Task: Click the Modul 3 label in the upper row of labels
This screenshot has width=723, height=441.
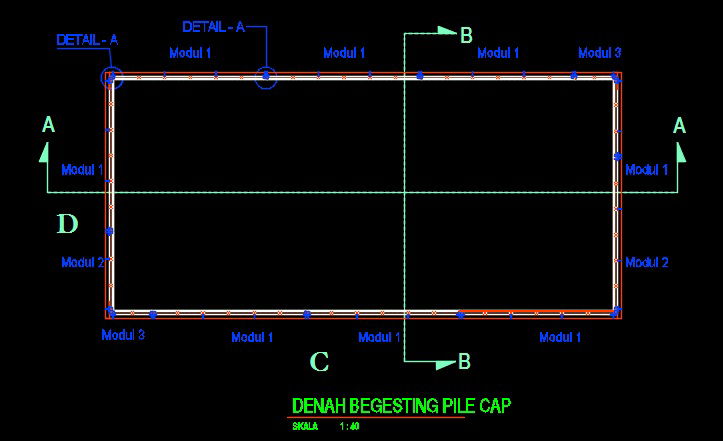Action: (x=599, y=53)
